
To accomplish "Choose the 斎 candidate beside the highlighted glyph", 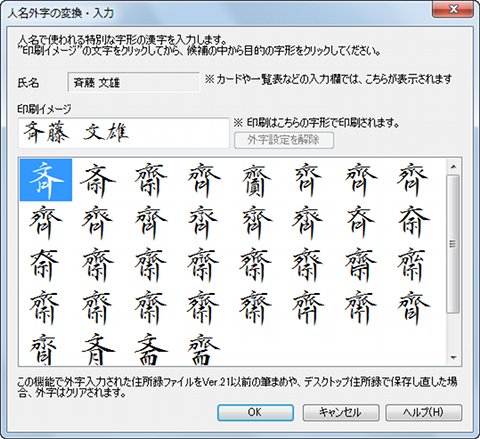I will pos(98,180).
